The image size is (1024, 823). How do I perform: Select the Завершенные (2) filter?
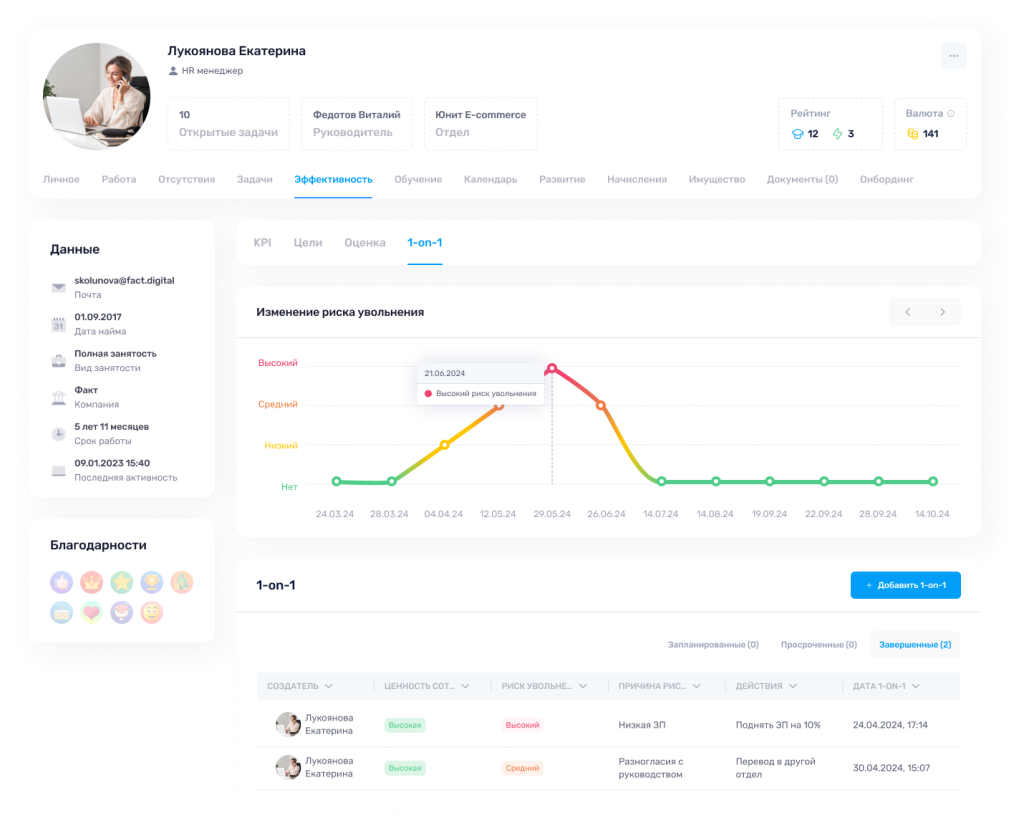point(914,645)
